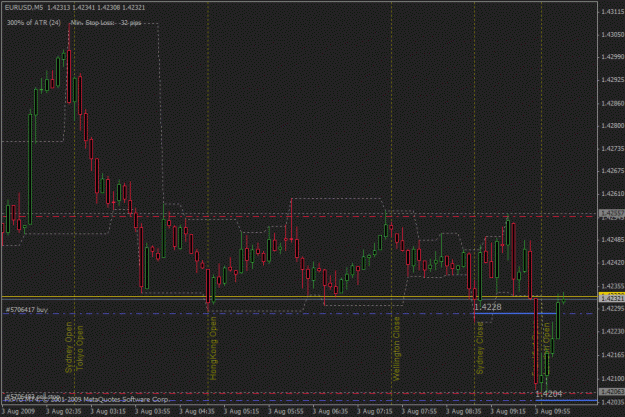Click the 1.42035 price scale value

coord(613,402)
